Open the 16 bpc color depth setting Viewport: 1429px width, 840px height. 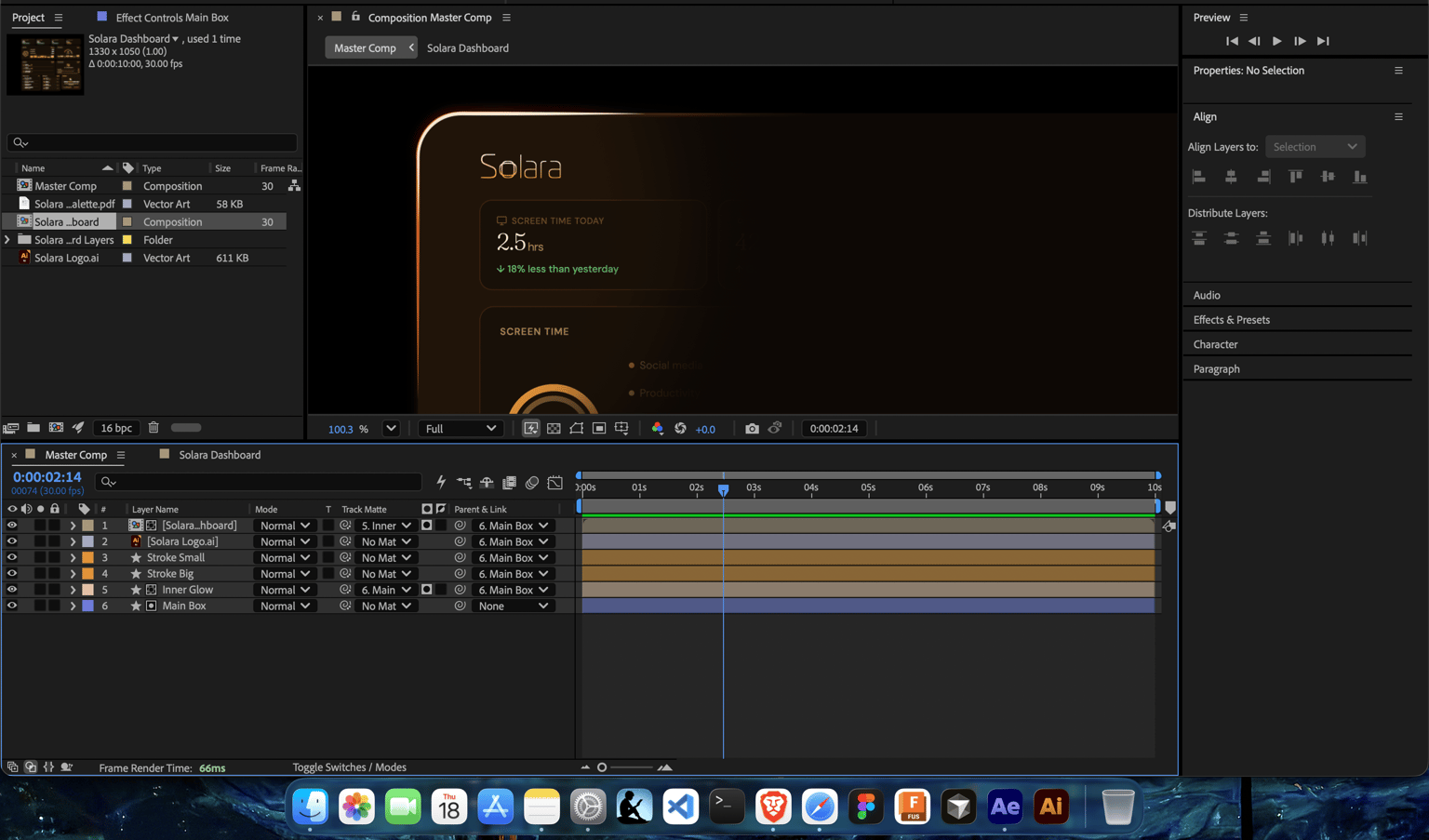point(116,428)
